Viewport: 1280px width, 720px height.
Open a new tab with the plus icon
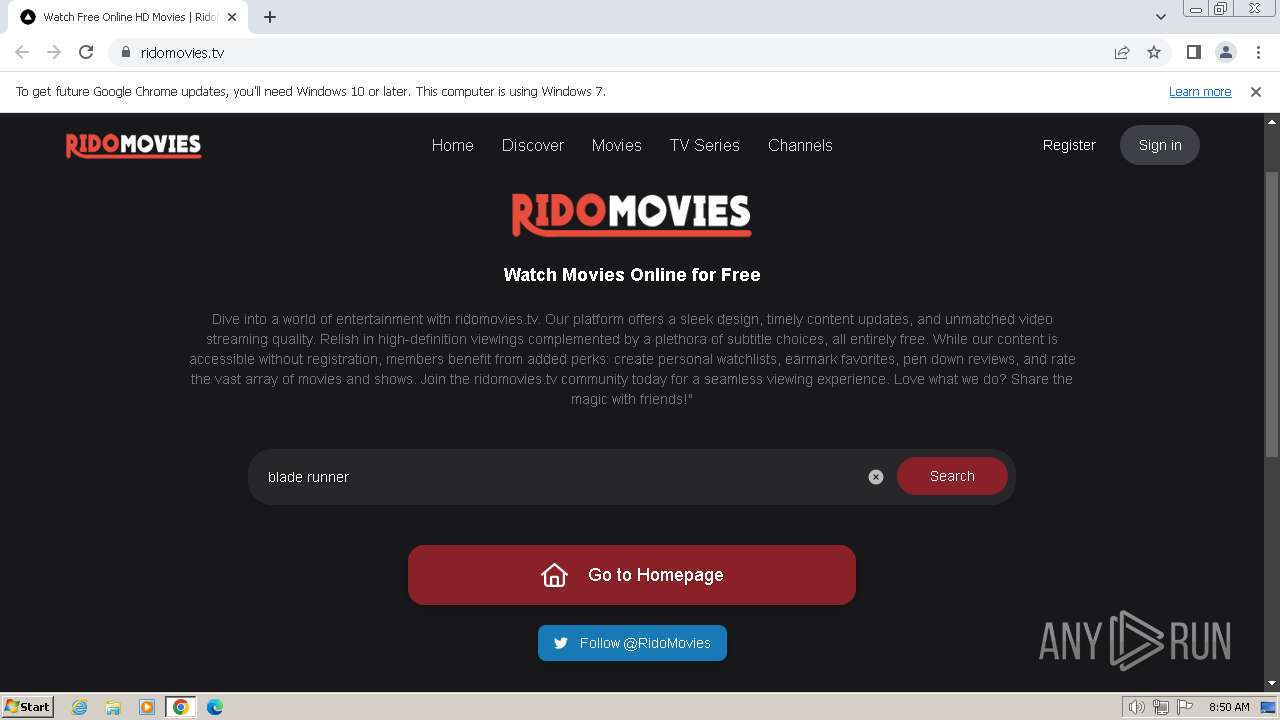(x=270, y=17)
